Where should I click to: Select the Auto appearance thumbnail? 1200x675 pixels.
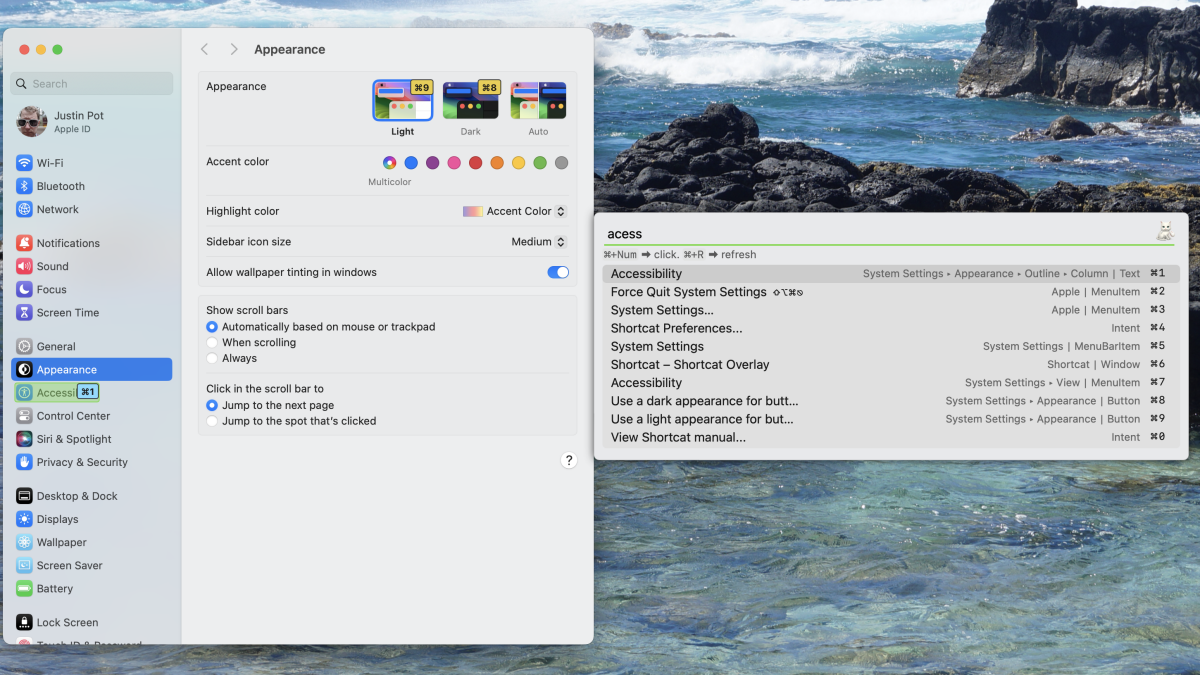(538, 100)
